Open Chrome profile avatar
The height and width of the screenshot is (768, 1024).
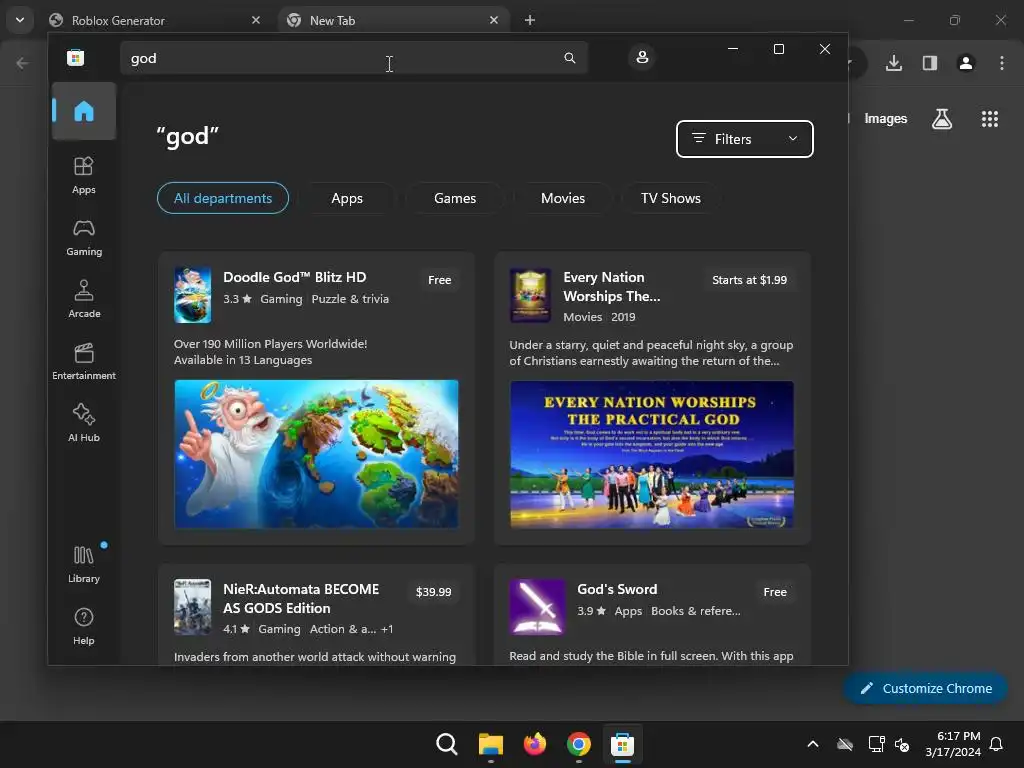coord(966,63)
